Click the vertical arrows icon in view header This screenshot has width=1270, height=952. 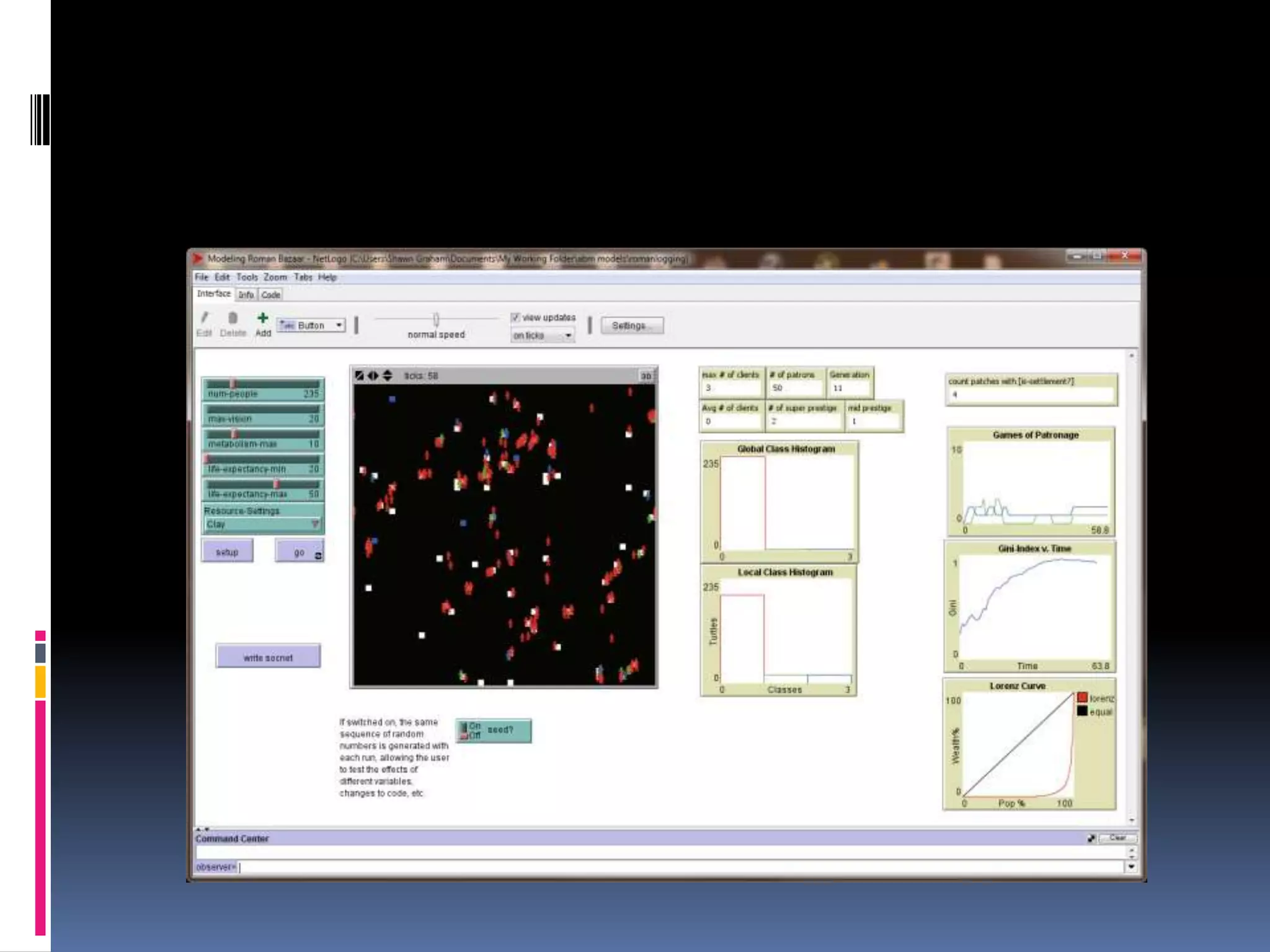pos(388,376)
